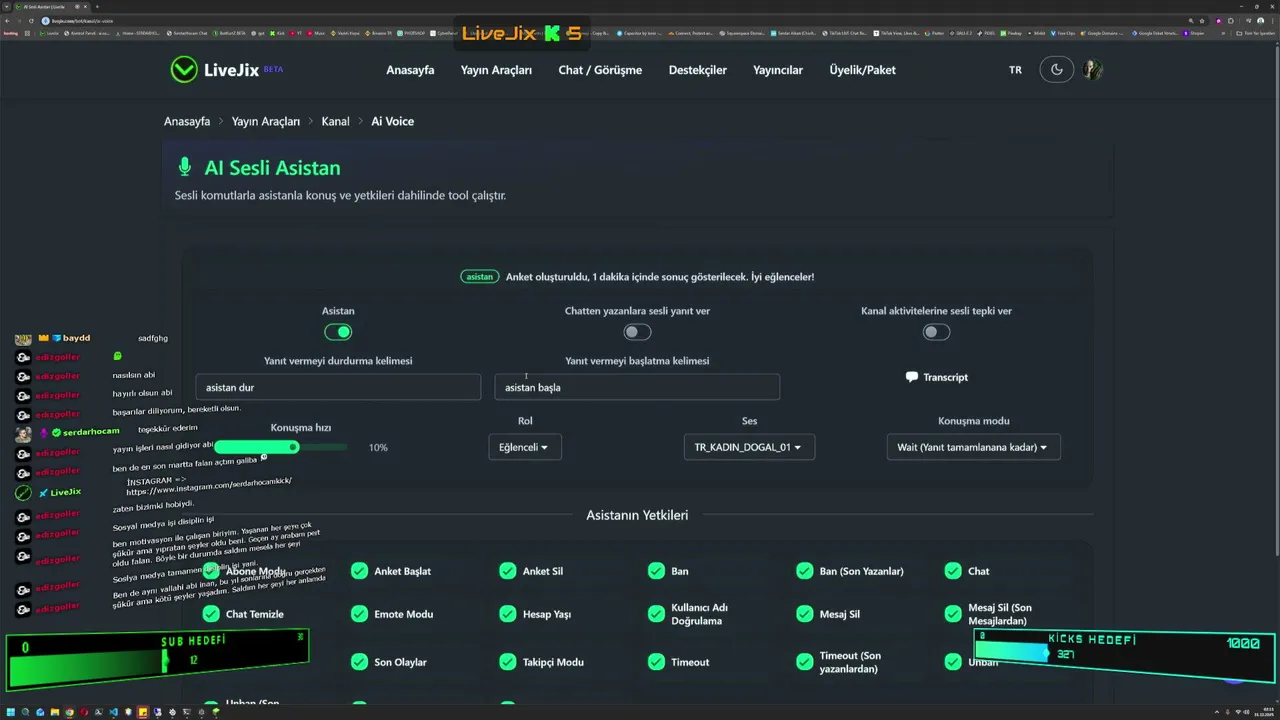Uncheck the Hesap Yaşı permission

[508, 614]
